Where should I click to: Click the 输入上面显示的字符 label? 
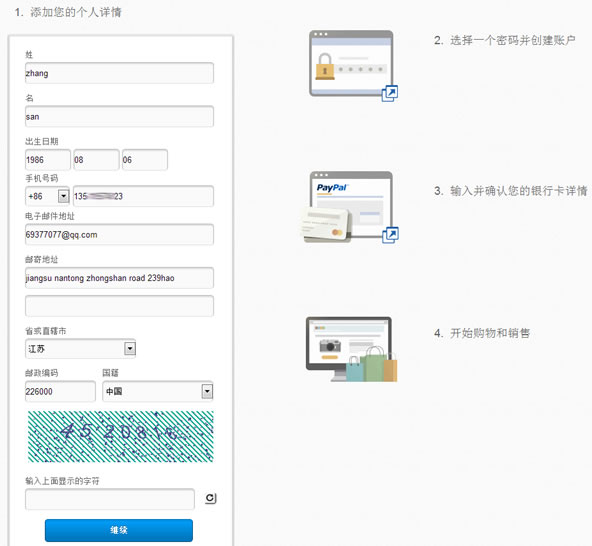click(62, 481)
